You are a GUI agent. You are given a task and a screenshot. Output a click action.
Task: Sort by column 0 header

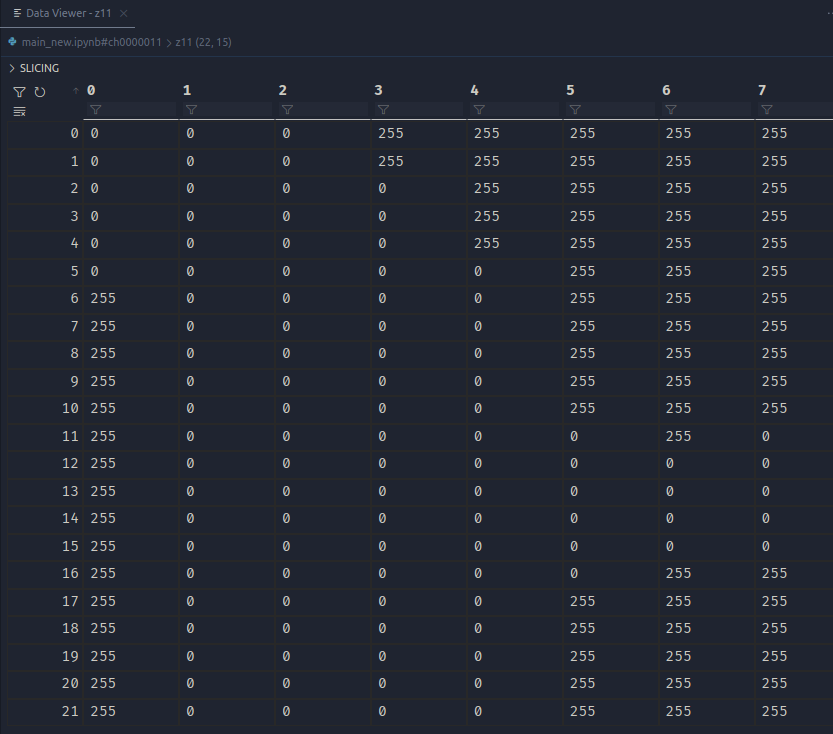(x=91, y=90)
